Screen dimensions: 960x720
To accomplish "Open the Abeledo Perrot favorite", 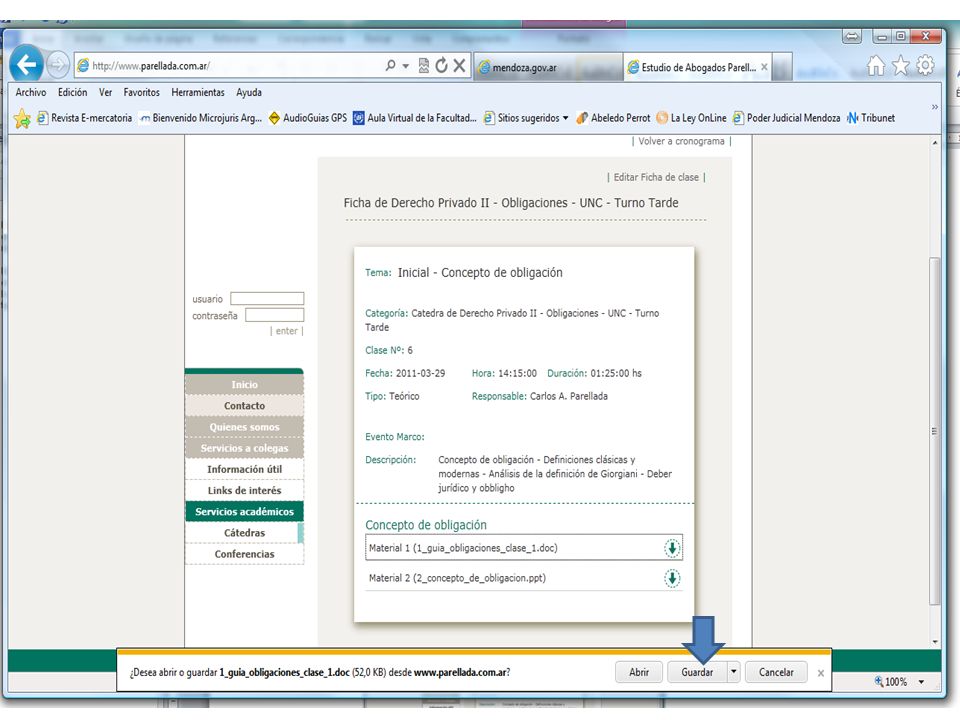I will 613,118.
